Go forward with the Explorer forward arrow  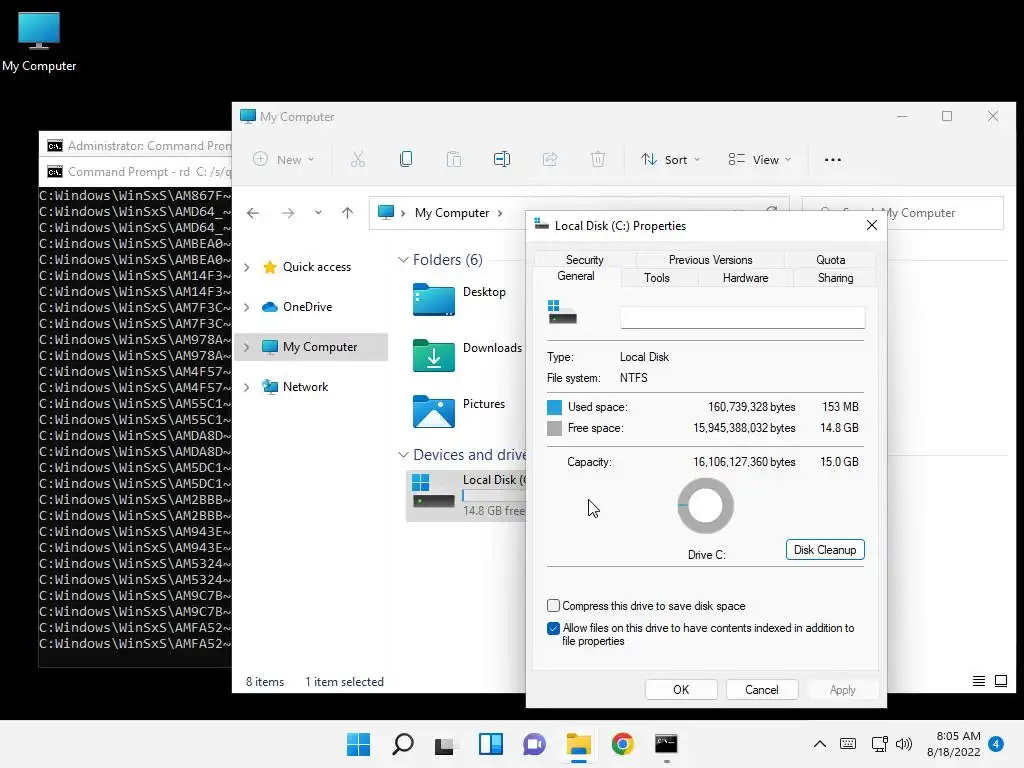click(287, 213)
